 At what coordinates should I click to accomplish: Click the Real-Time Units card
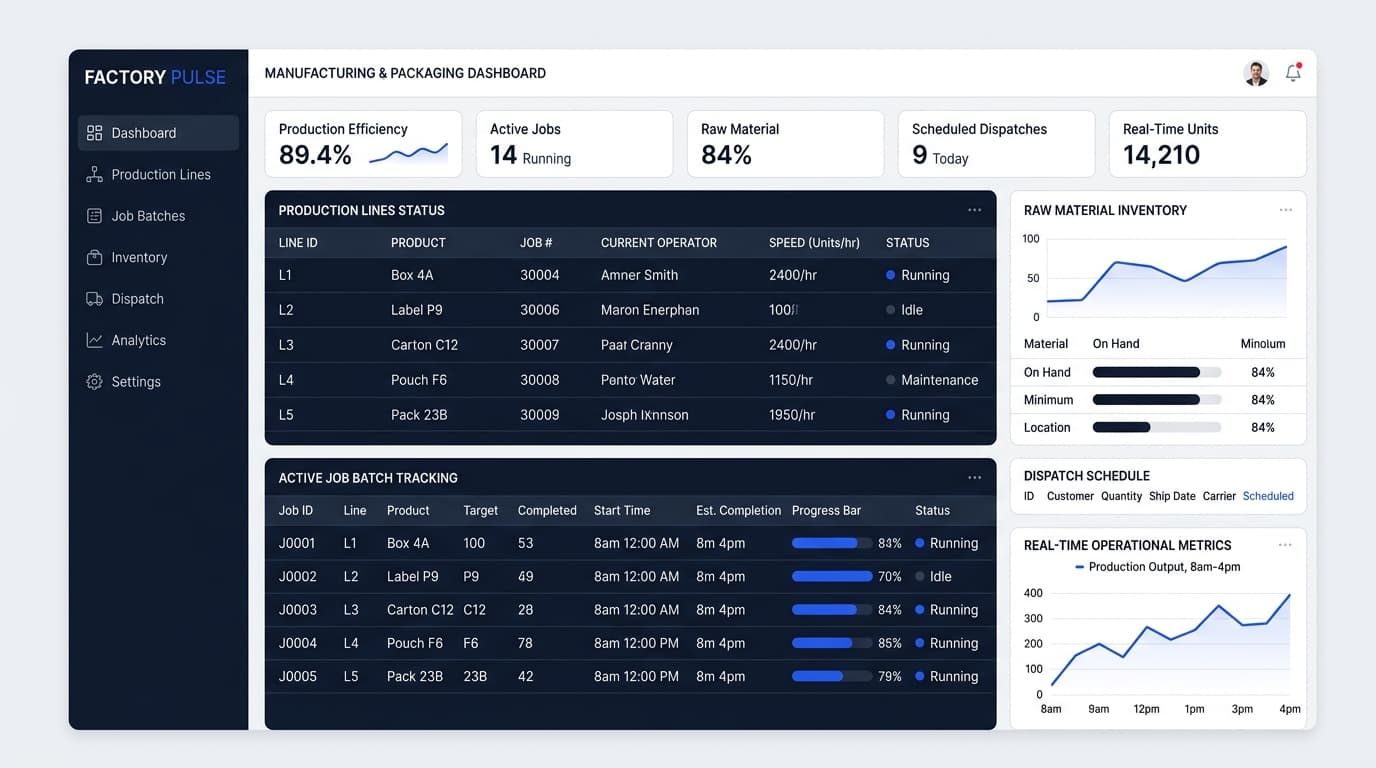[x=1207, y=144]
